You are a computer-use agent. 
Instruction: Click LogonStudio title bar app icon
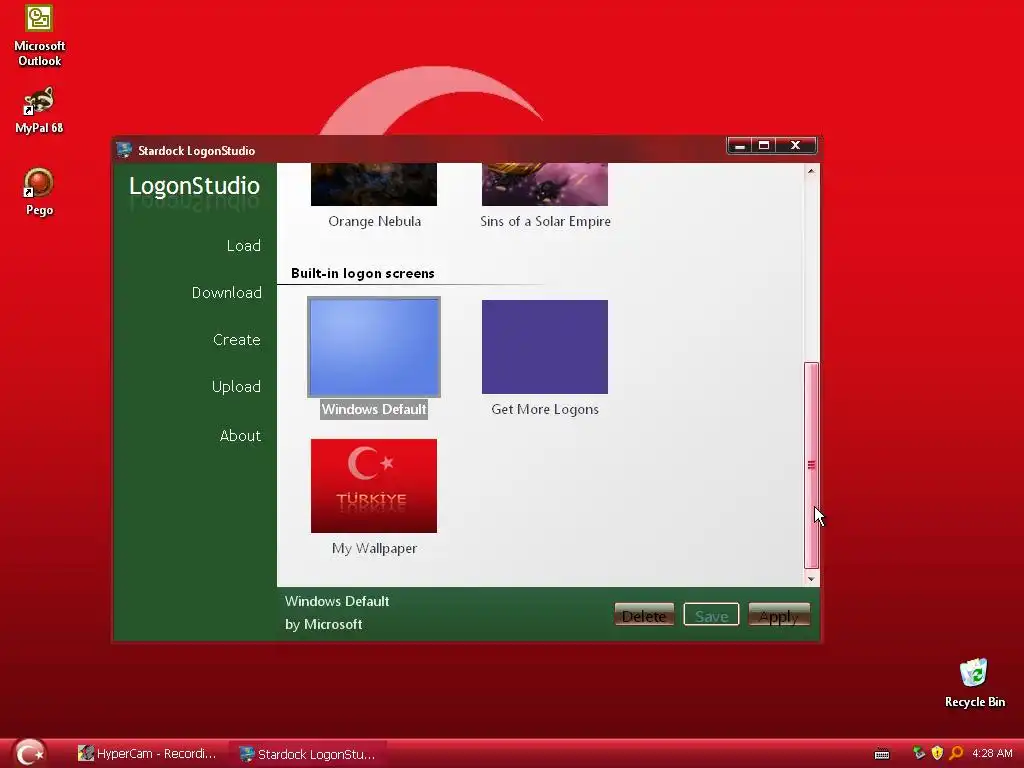pos(123,150)
